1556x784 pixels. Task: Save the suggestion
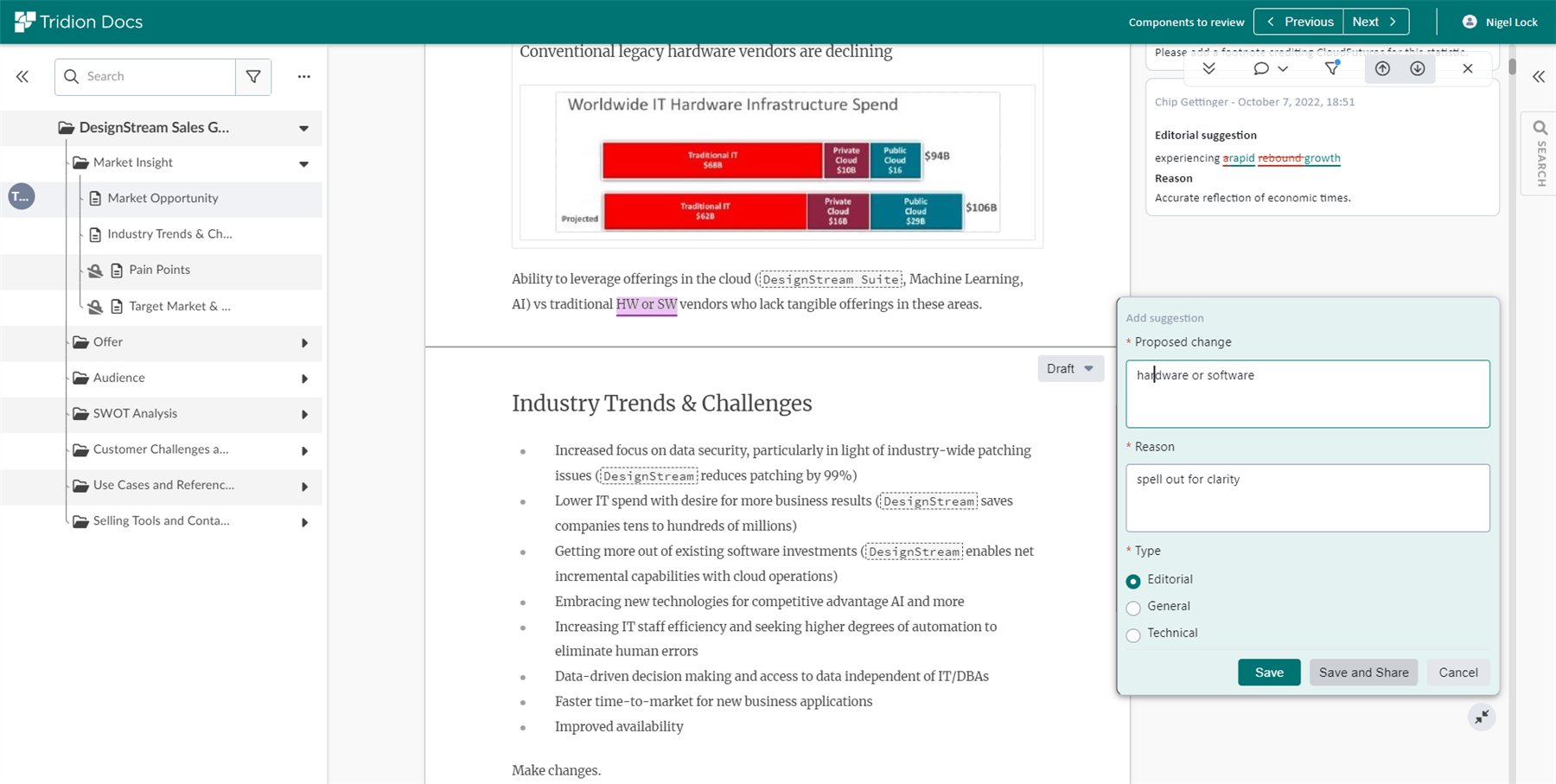[x=1269, y=672]
